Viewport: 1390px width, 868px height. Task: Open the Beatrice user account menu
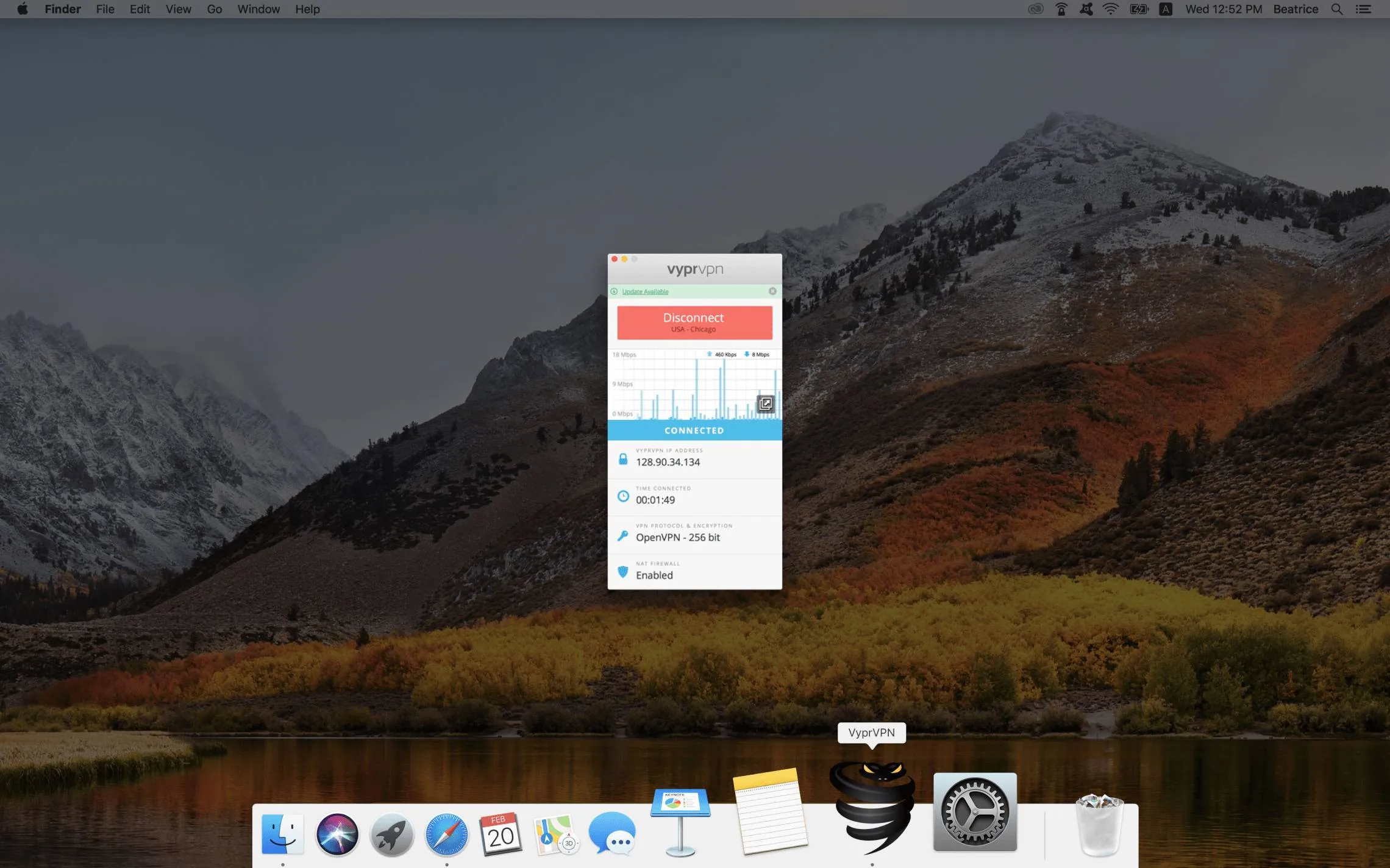tap(1296, 9)
